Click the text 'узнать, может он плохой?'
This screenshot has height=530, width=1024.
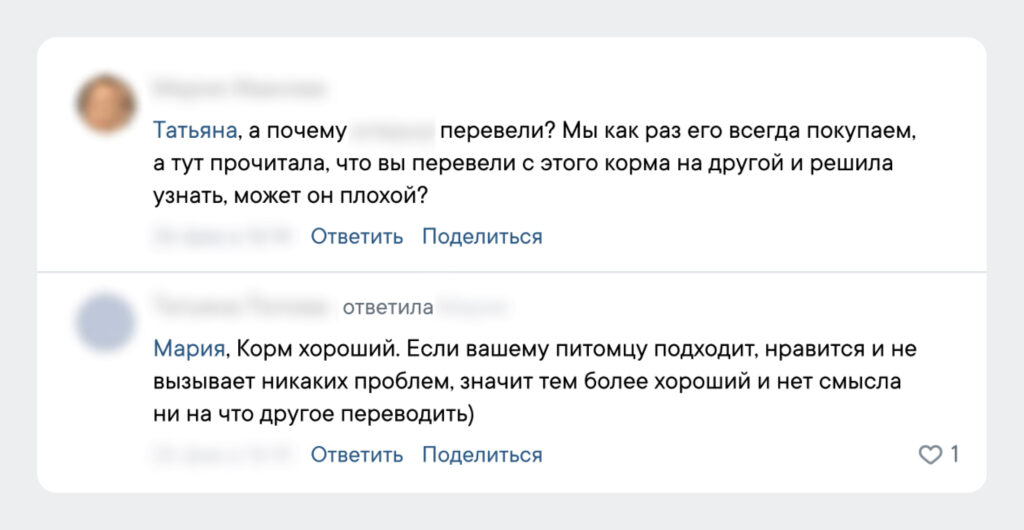click(291, 194)
